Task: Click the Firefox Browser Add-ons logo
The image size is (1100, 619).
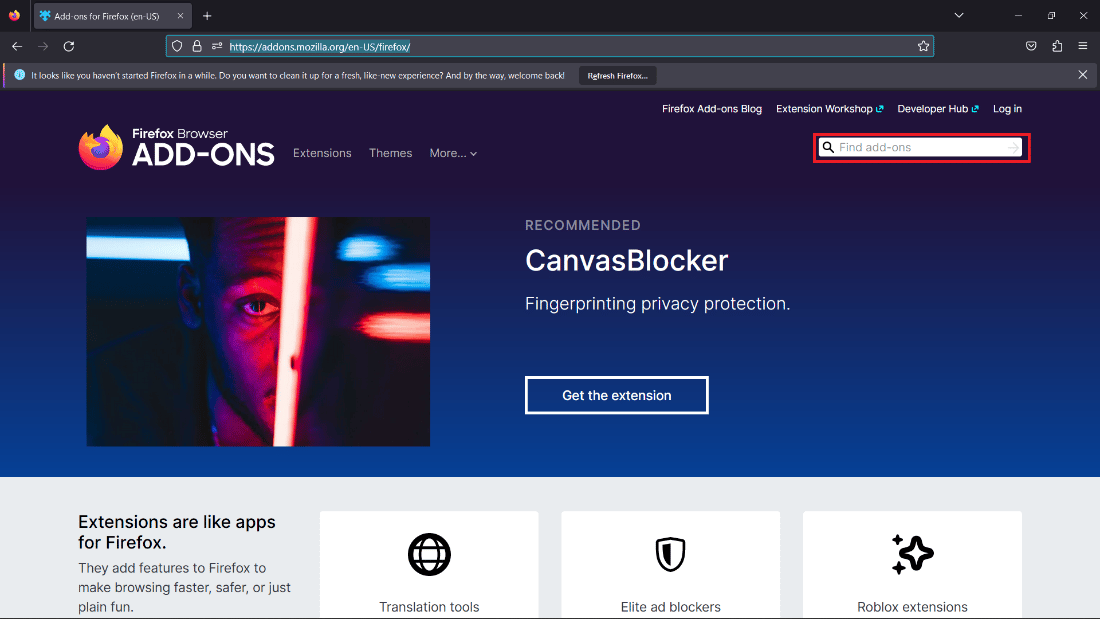Action: point(176,146)
